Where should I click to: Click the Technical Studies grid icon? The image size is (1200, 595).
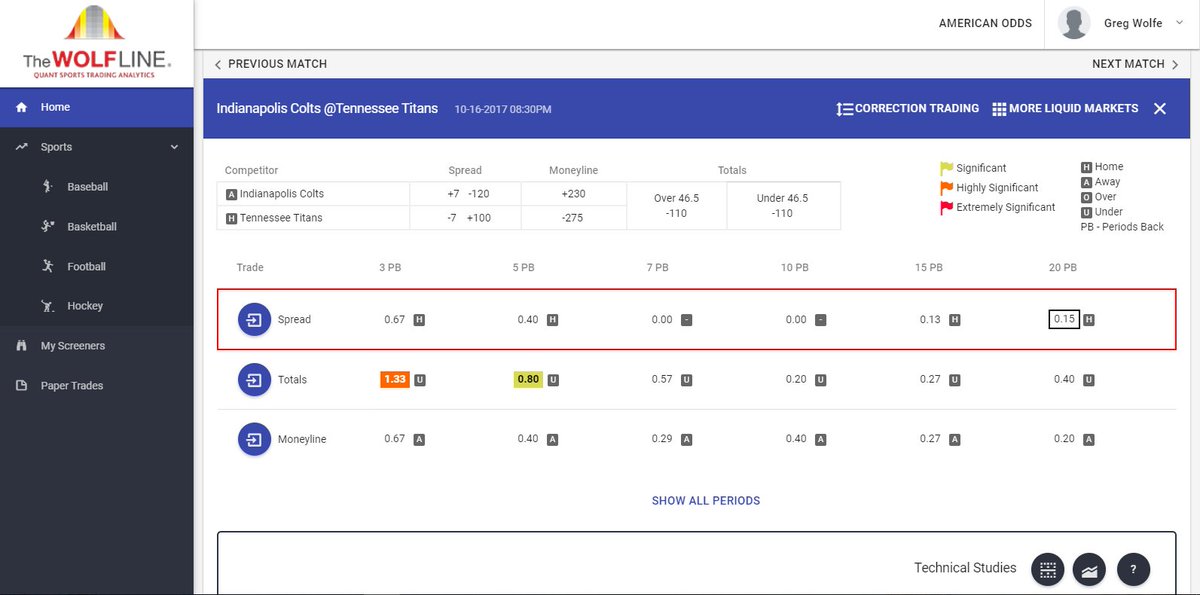1047,569
